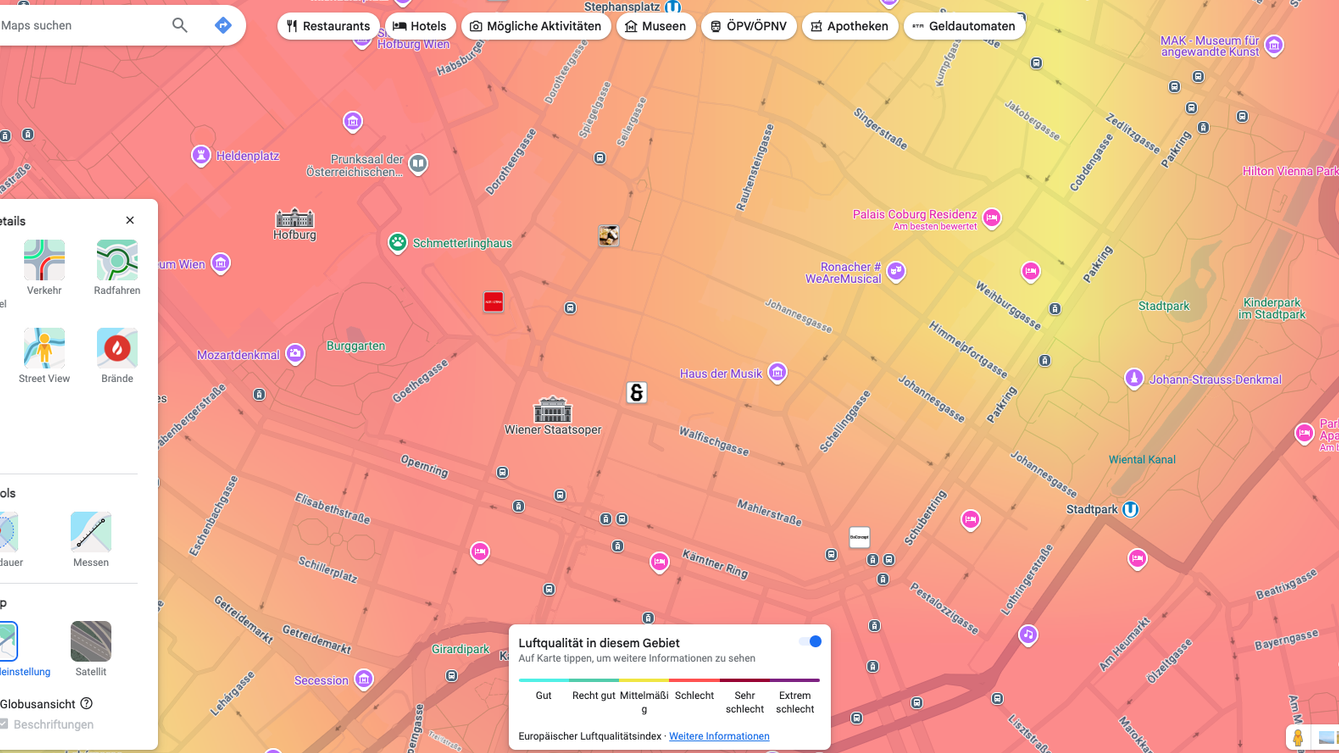The height and width of the screenshot is (753, 1339).
Task: Close the map details panel
Action: [x=130, y=221]
